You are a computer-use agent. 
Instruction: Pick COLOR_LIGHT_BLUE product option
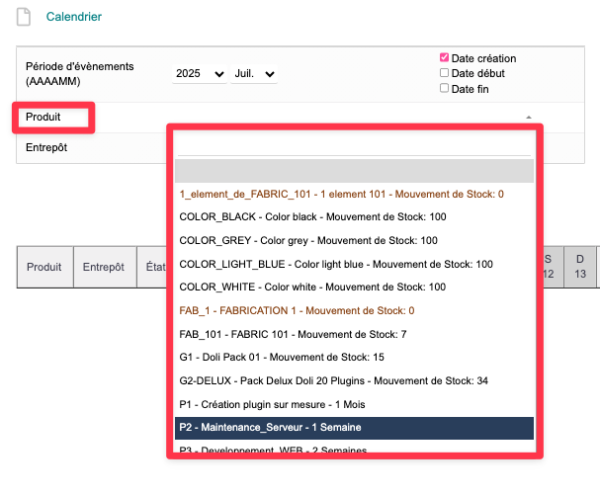pyautogui.click(x=335, y=264)
